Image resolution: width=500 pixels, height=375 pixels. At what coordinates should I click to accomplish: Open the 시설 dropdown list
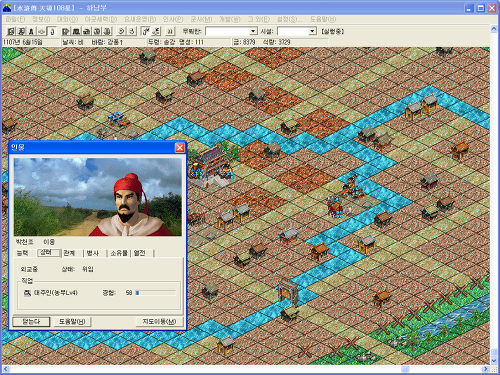point(312,31)
